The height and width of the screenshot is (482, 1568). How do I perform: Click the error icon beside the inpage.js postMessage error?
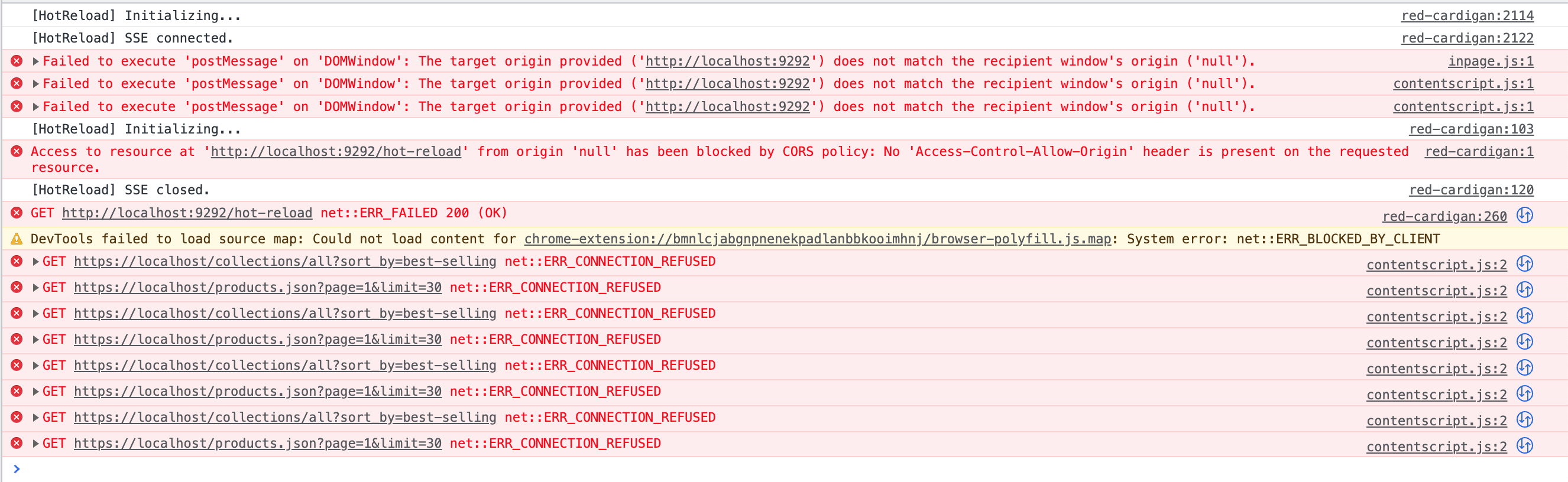point(16,61)
